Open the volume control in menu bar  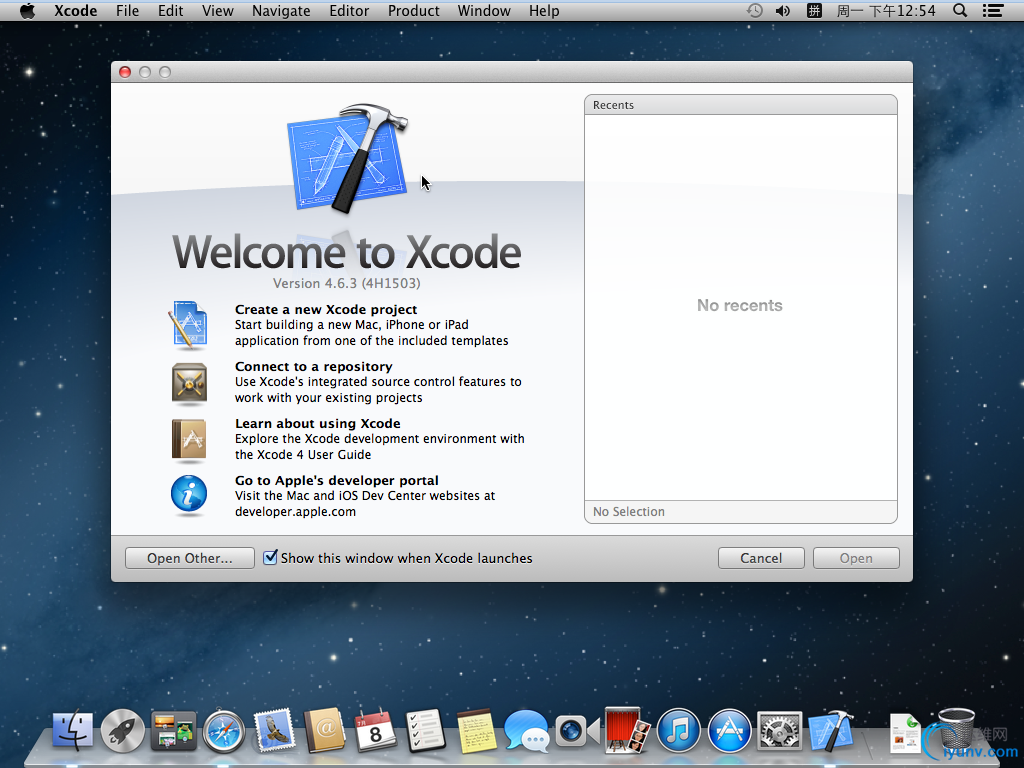pos(783,11)
